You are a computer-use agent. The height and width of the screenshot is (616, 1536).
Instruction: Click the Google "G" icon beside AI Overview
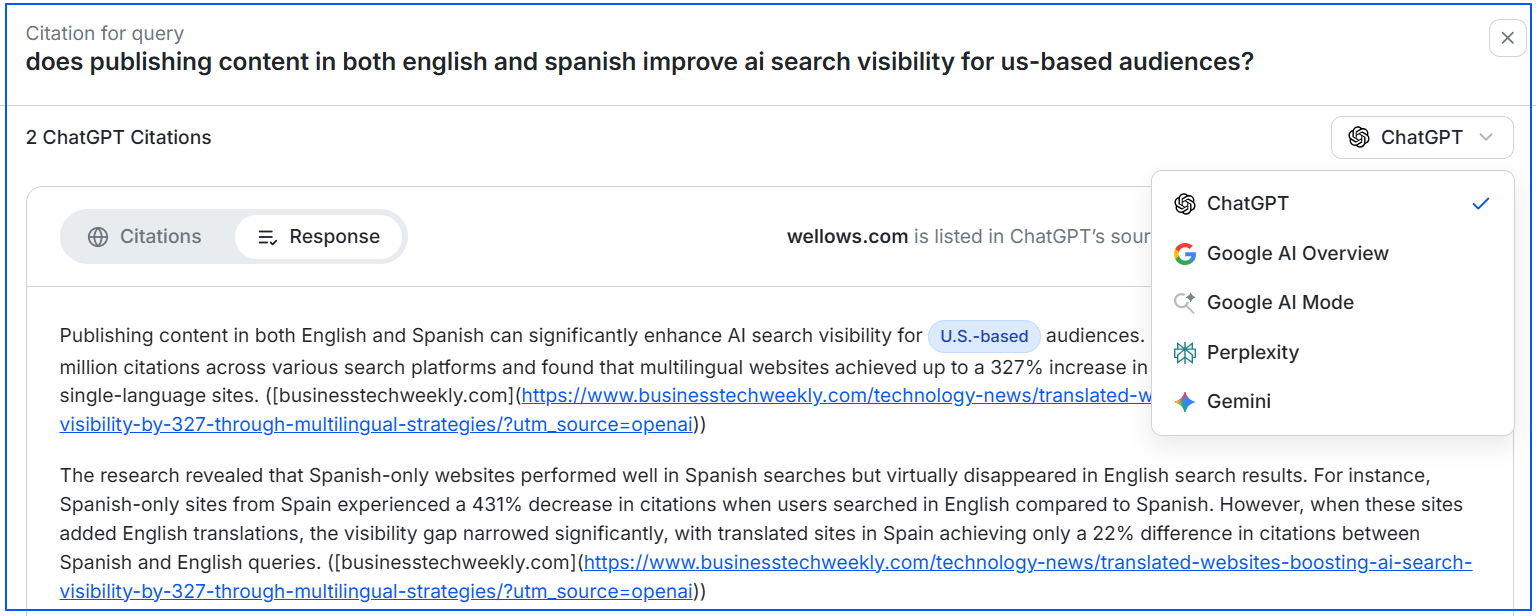[1185, 253]
